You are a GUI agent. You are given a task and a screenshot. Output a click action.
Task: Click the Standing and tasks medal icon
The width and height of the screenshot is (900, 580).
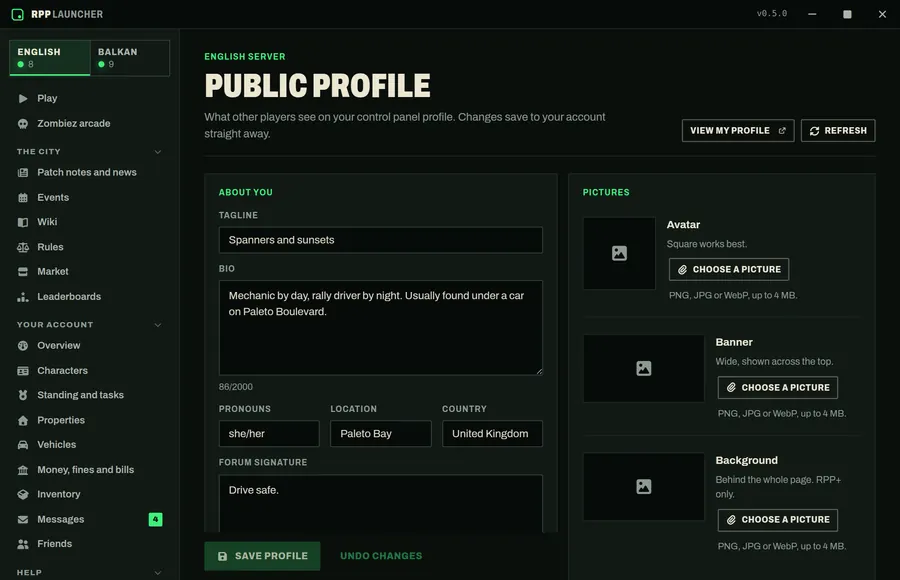[x=23, y=395]
